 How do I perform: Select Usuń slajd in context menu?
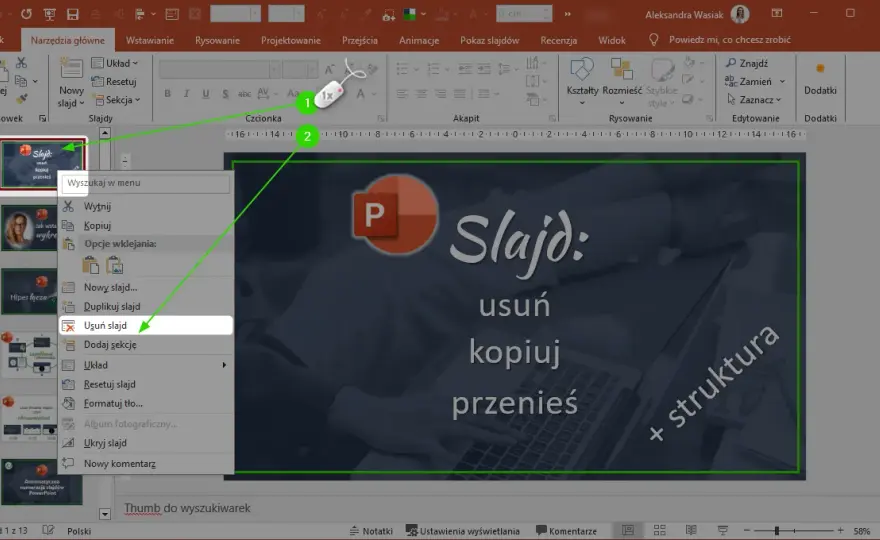pyautogui.click(x=146, y=326)
